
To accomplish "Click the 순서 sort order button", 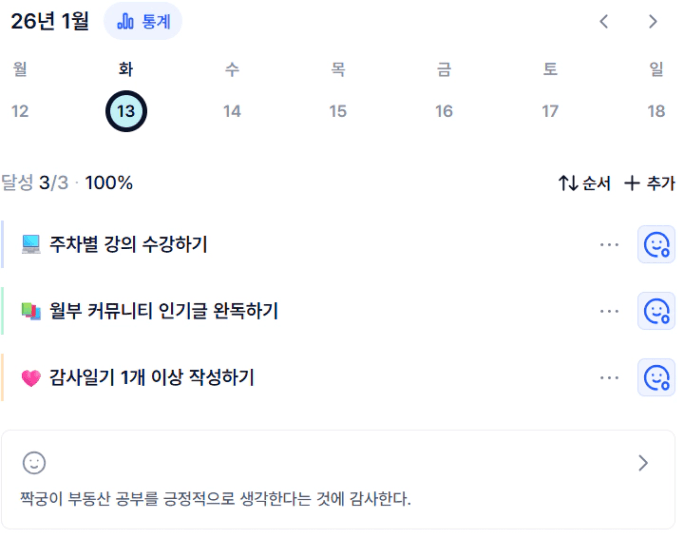I will 584,183.
